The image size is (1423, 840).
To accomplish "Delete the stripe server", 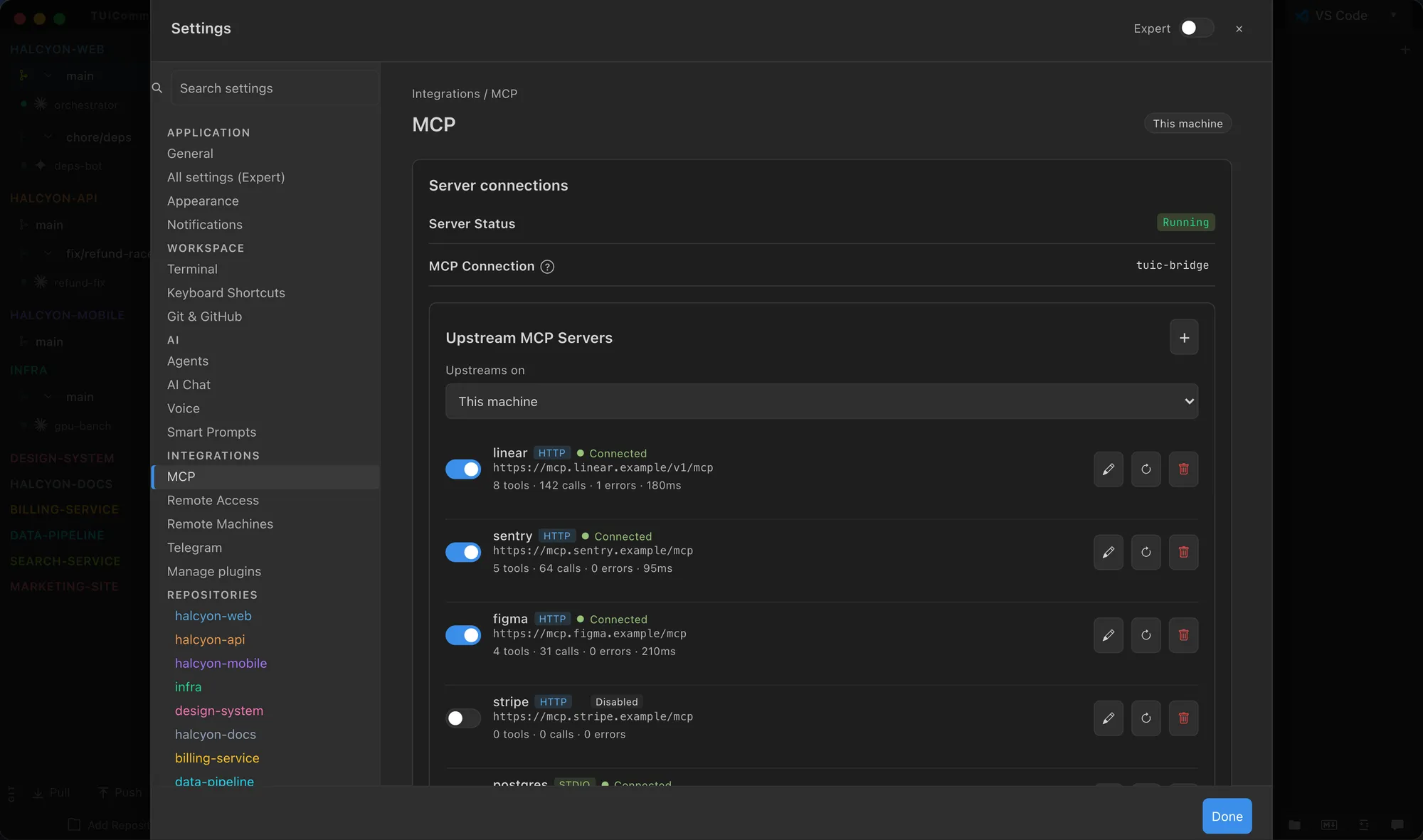I will (1183, 718).
